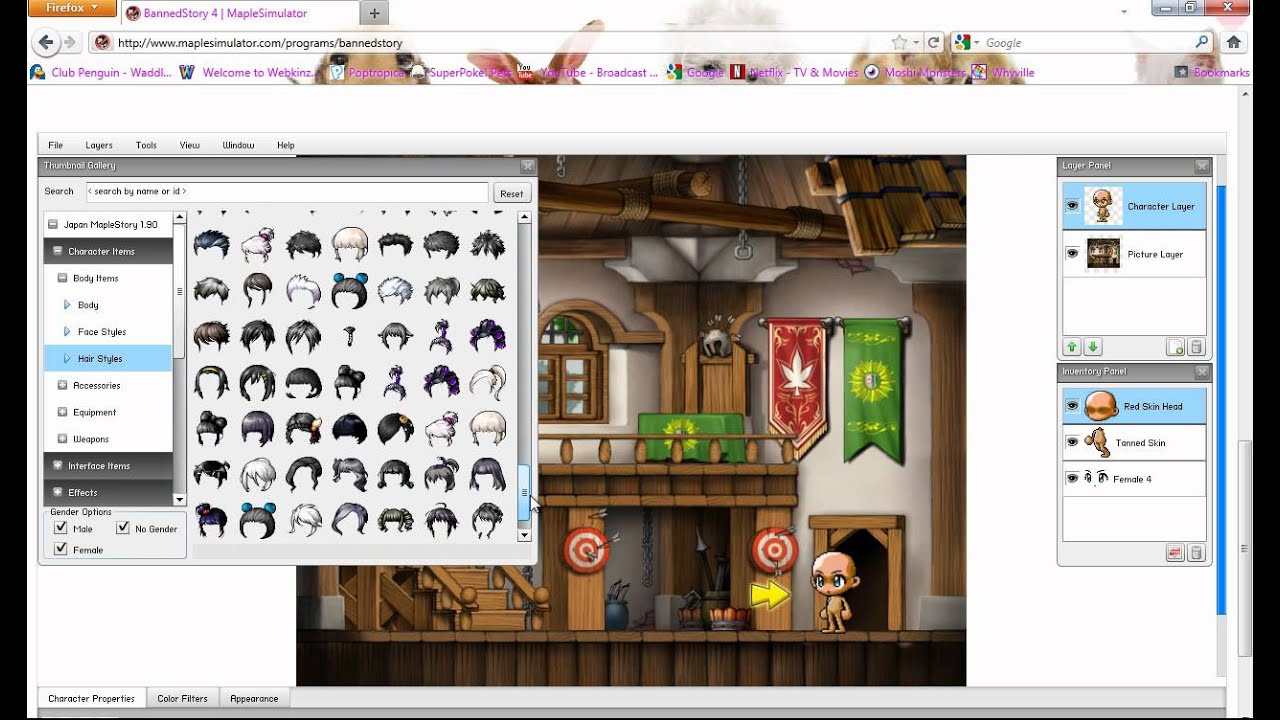This screenshot has width=1280, height=720.
Task: Expand the Accessories category
Action: pos(62,385)
